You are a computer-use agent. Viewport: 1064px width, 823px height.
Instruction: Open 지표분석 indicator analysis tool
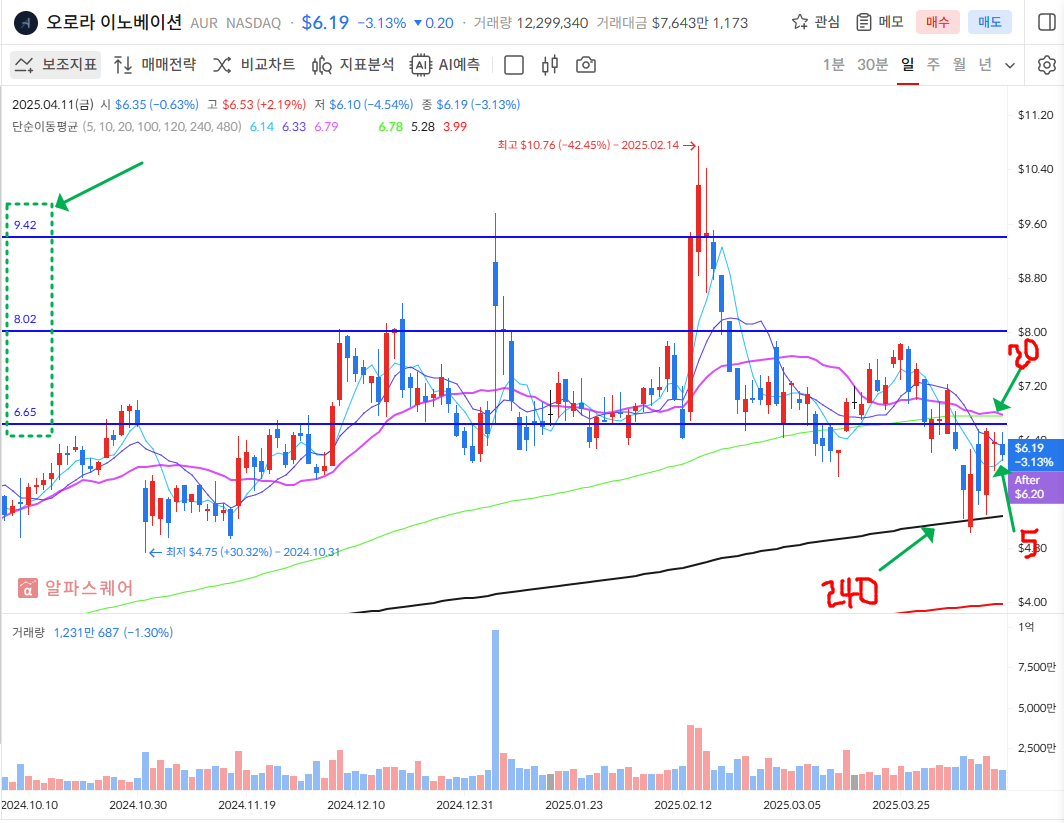[x=353, y=64]
